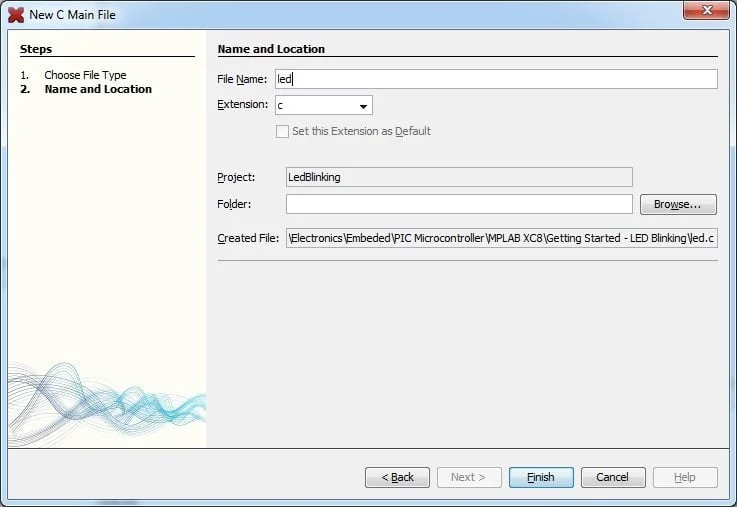The height and width of the screenshot is (507, 737).
Task: Click the Cancel button
Action: point(613,477)
